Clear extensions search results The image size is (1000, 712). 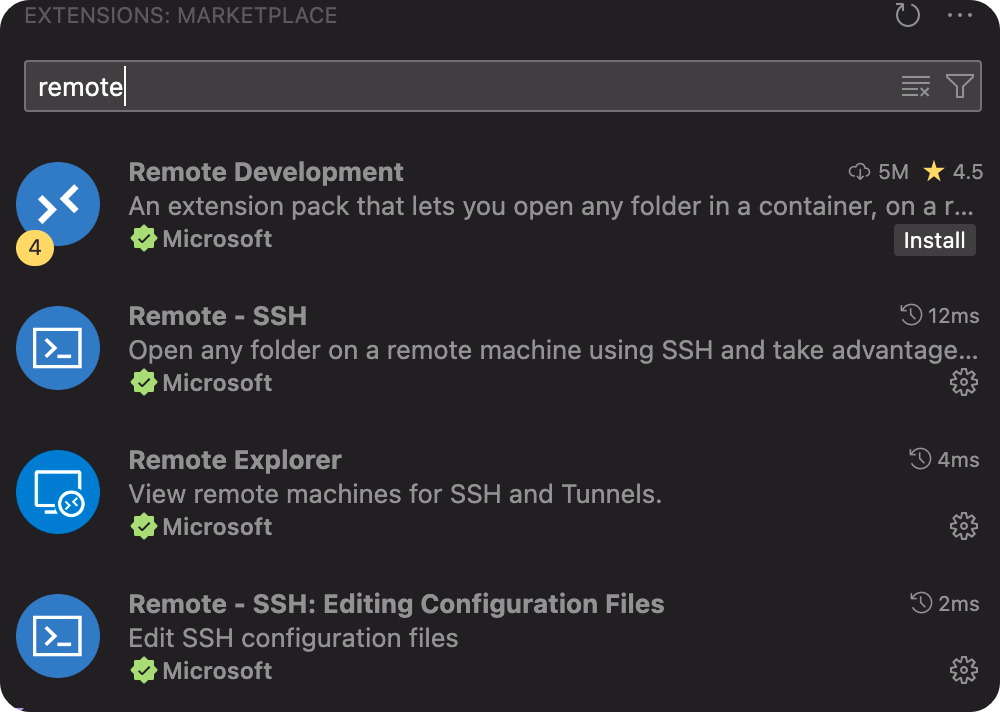[x=915, y=86]
